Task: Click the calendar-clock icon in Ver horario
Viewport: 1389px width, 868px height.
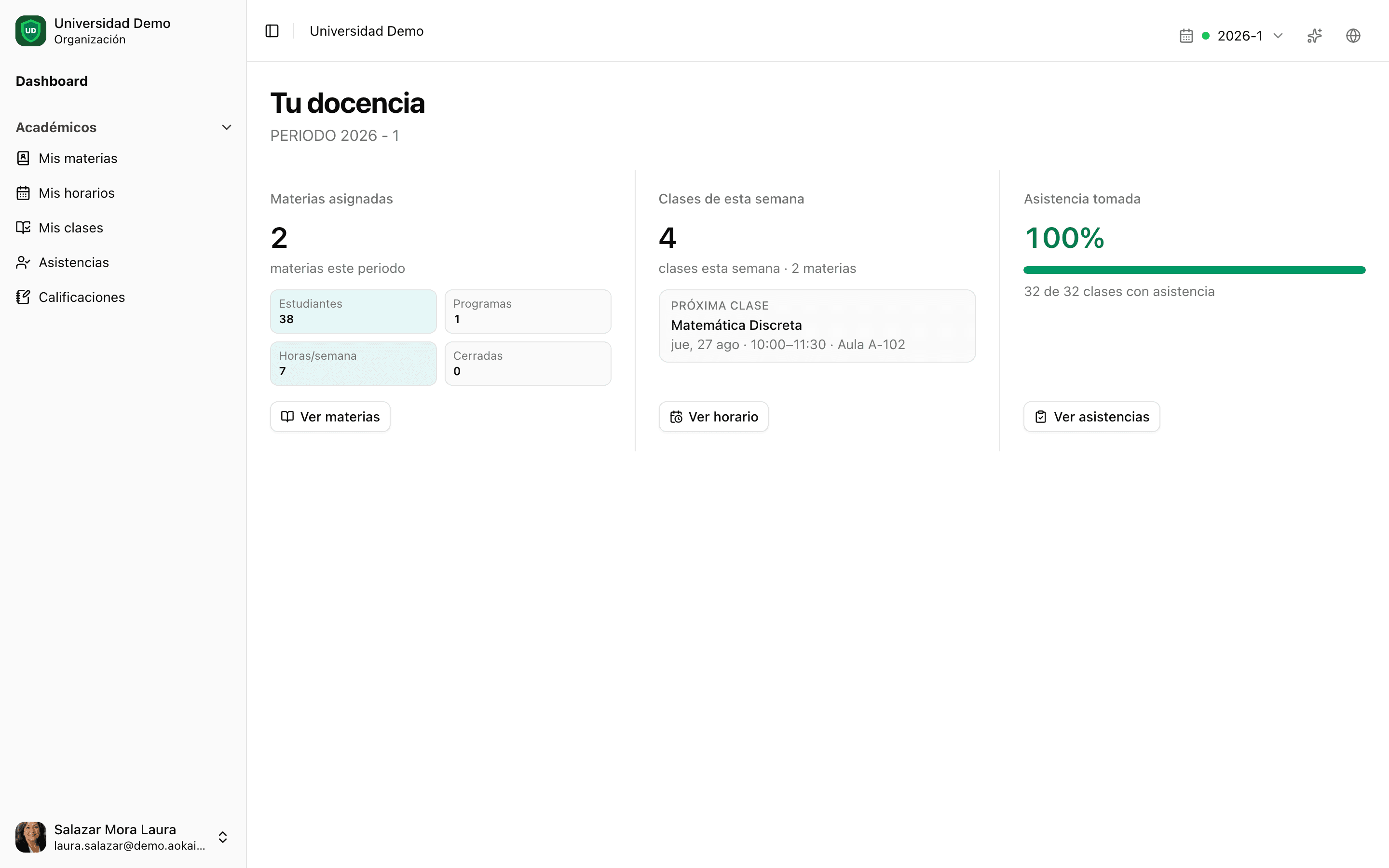Action: [x=676, y=417]
